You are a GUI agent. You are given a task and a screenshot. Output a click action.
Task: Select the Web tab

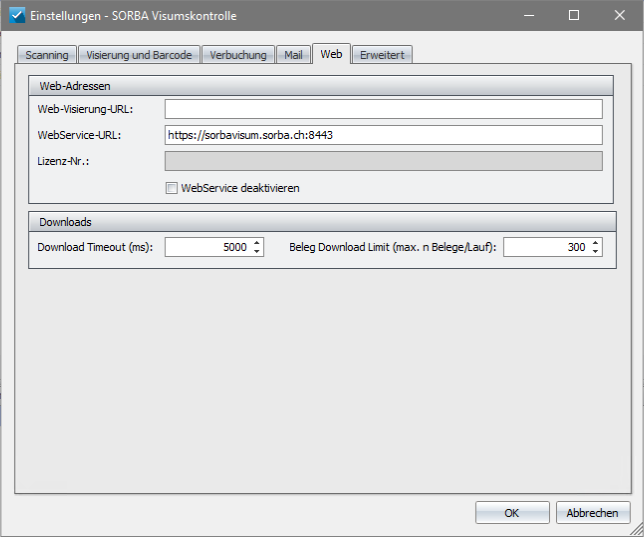coord(331,54)
